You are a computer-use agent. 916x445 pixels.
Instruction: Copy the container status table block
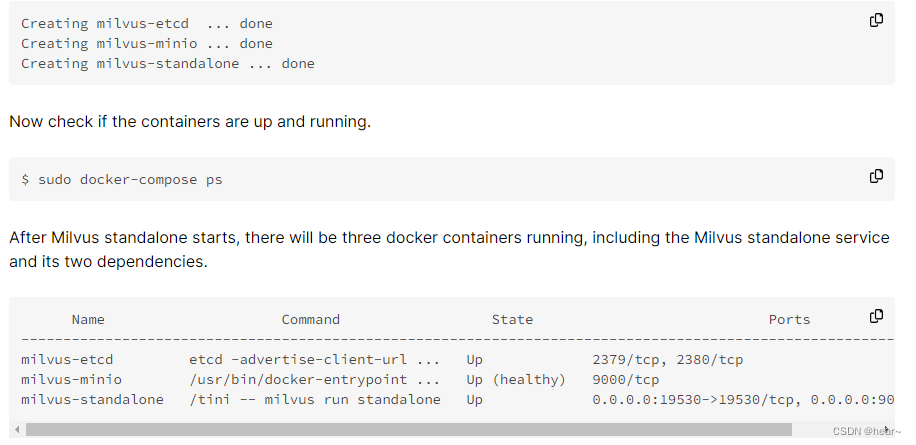pyautogui.click(x=876, y=316)
